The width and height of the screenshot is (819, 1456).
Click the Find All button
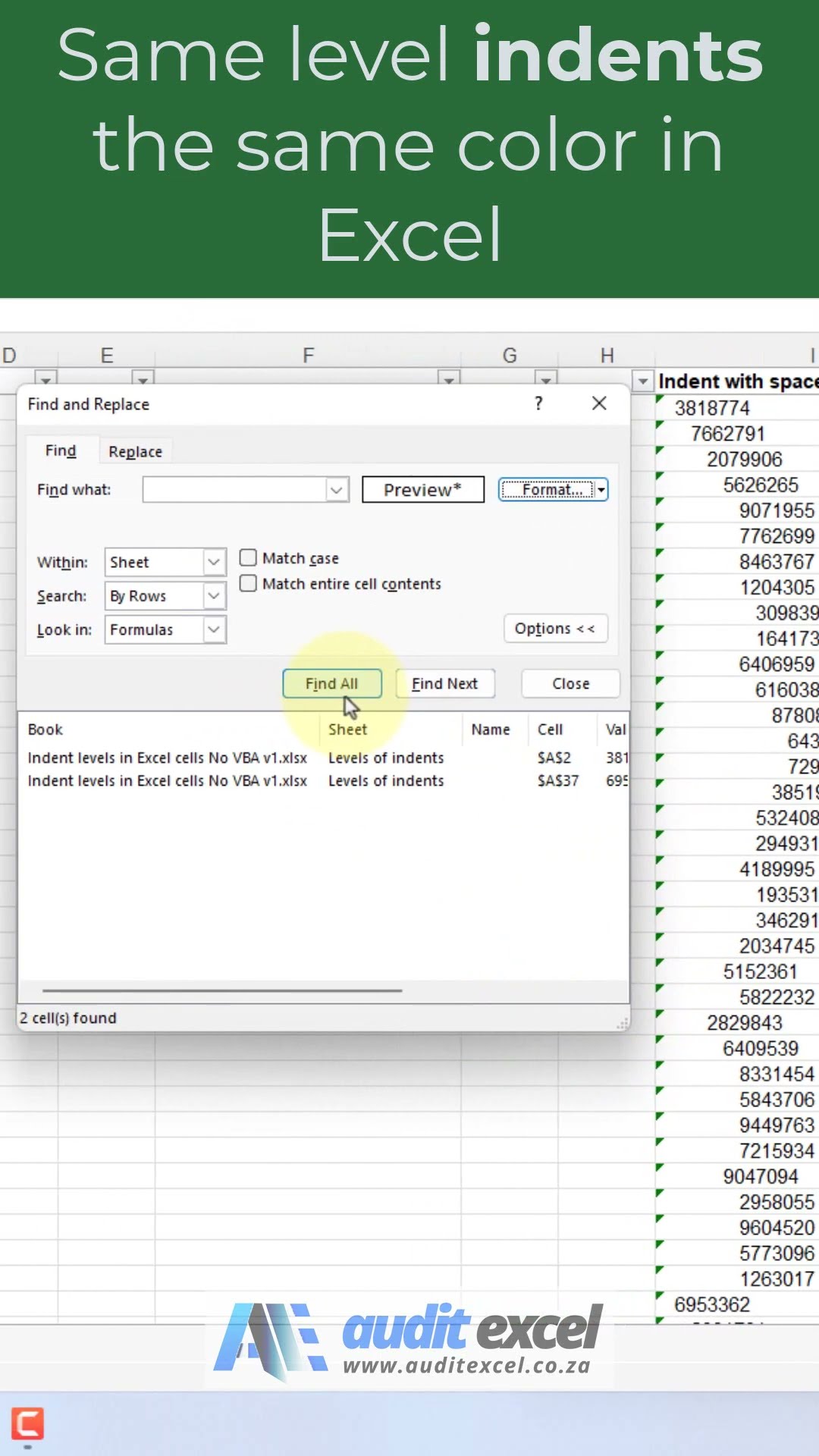click(332, 683)
